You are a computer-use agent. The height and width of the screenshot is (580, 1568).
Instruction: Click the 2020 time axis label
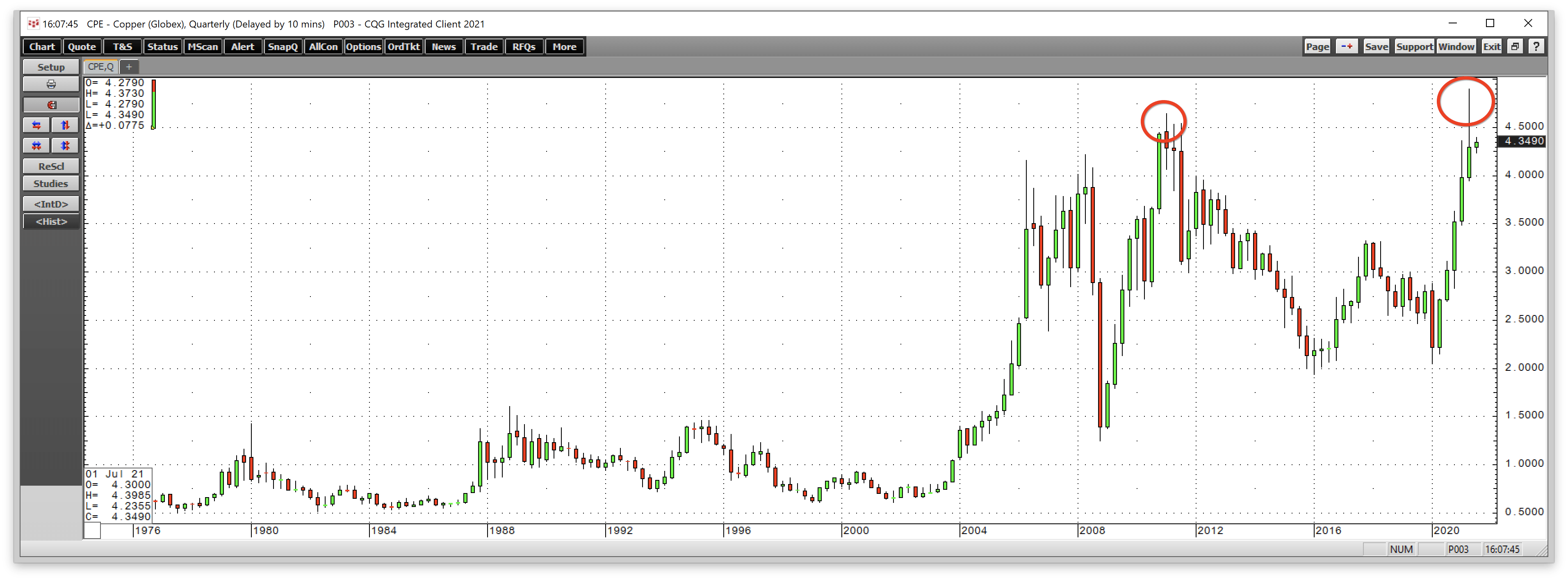[1446, 530]
